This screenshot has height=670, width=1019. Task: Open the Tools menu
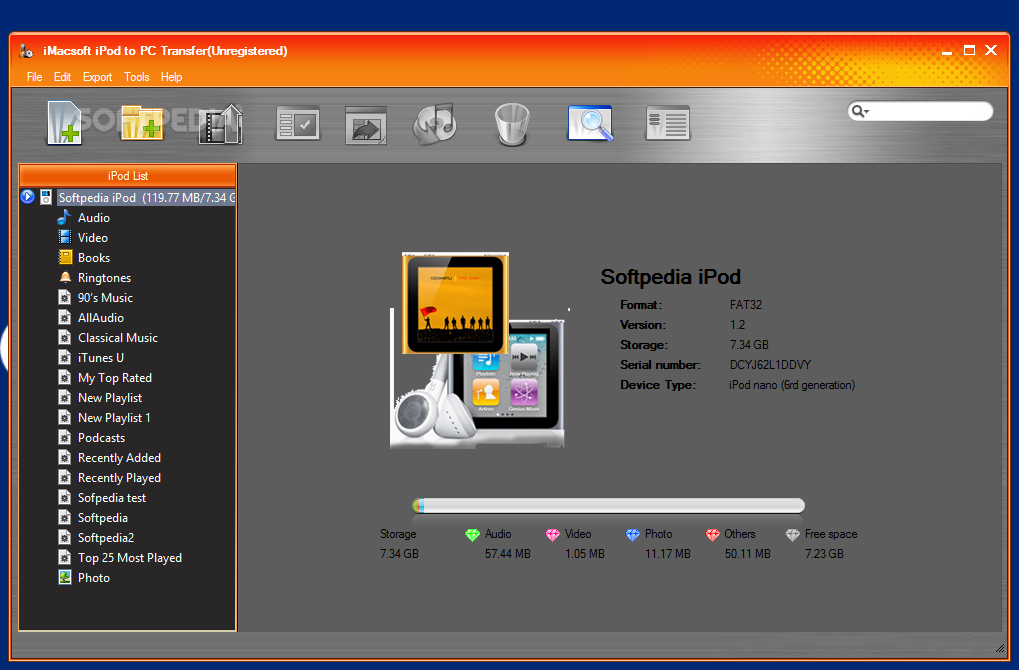point(136,77)
